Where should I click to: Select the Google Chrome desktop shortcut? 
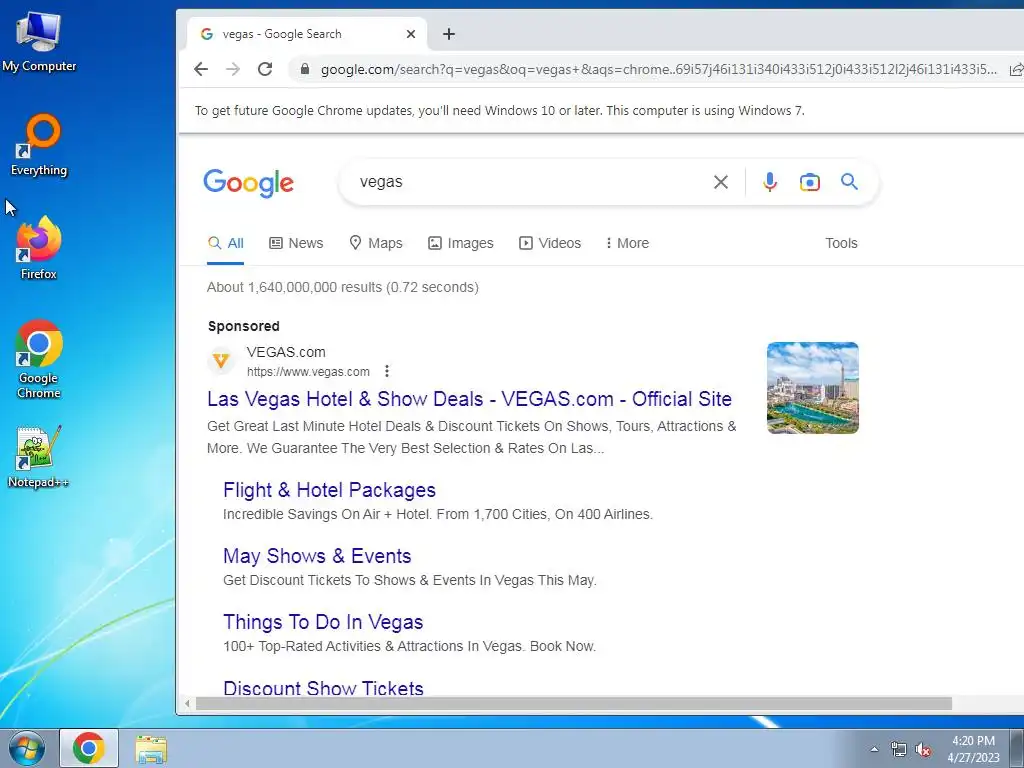39,359
